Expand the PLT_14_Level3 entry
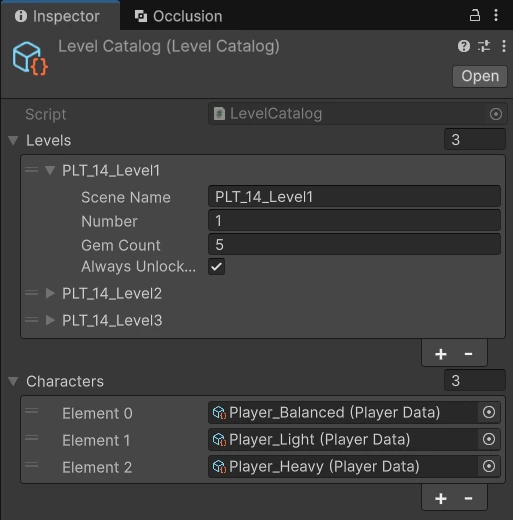 (50, 320)
